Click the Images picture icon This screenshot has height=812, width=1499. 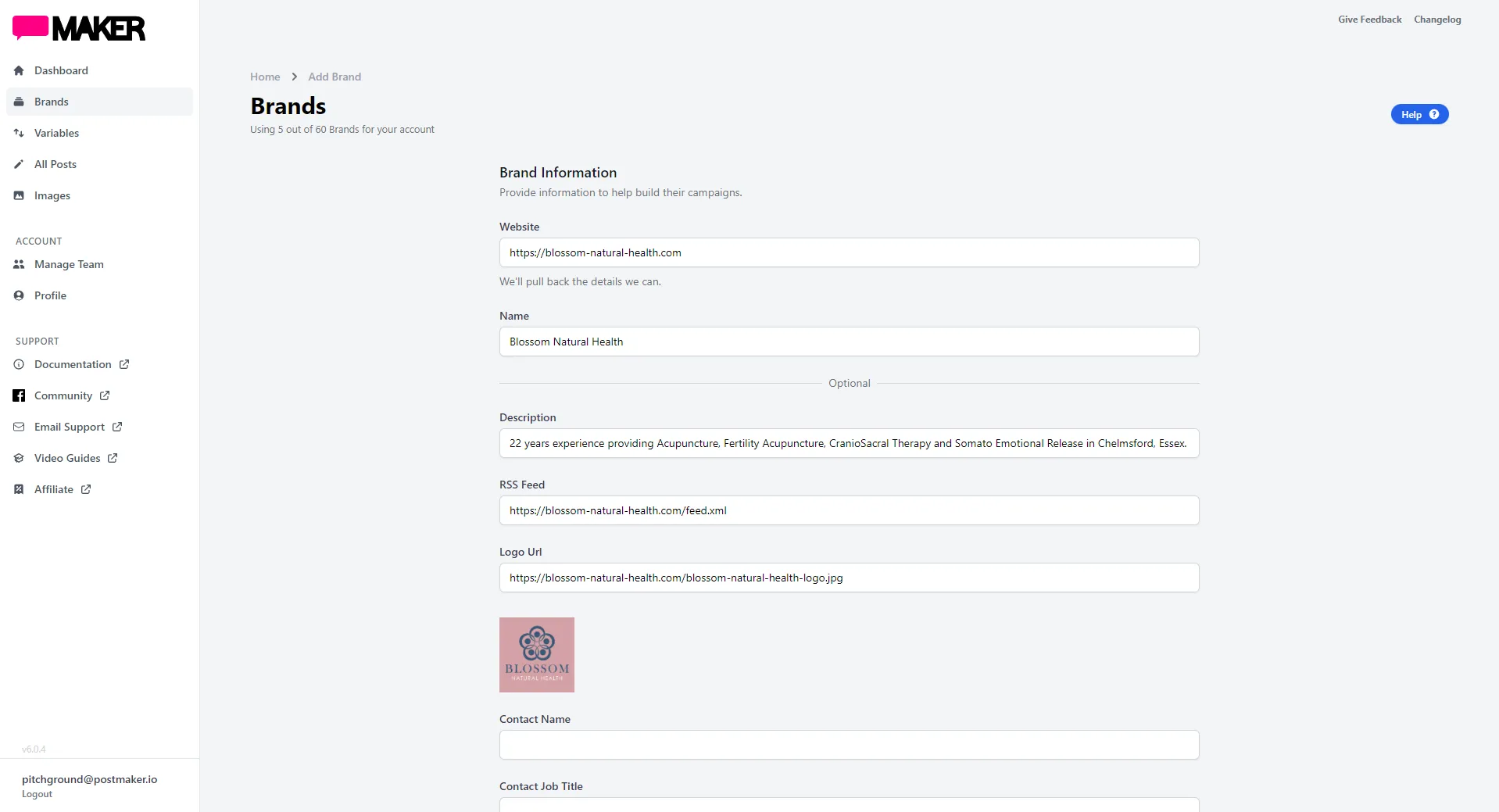coord(19,195)
